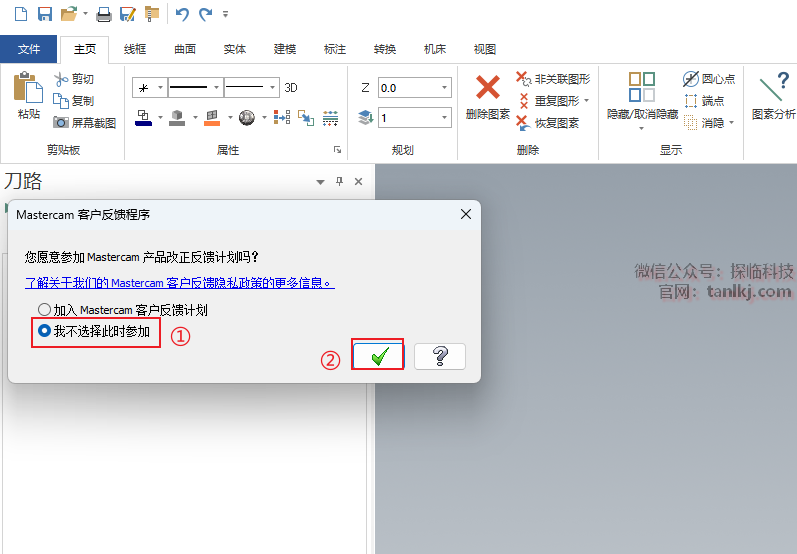This screenshot has width=797, height=554.
Task: Switch to the 建模 tab
Action: (285, 49)
